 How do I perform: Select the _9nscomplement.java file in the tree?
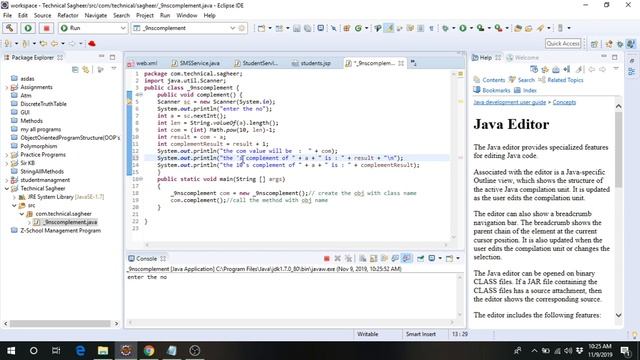pyautogui.click(x=69, y=222)
